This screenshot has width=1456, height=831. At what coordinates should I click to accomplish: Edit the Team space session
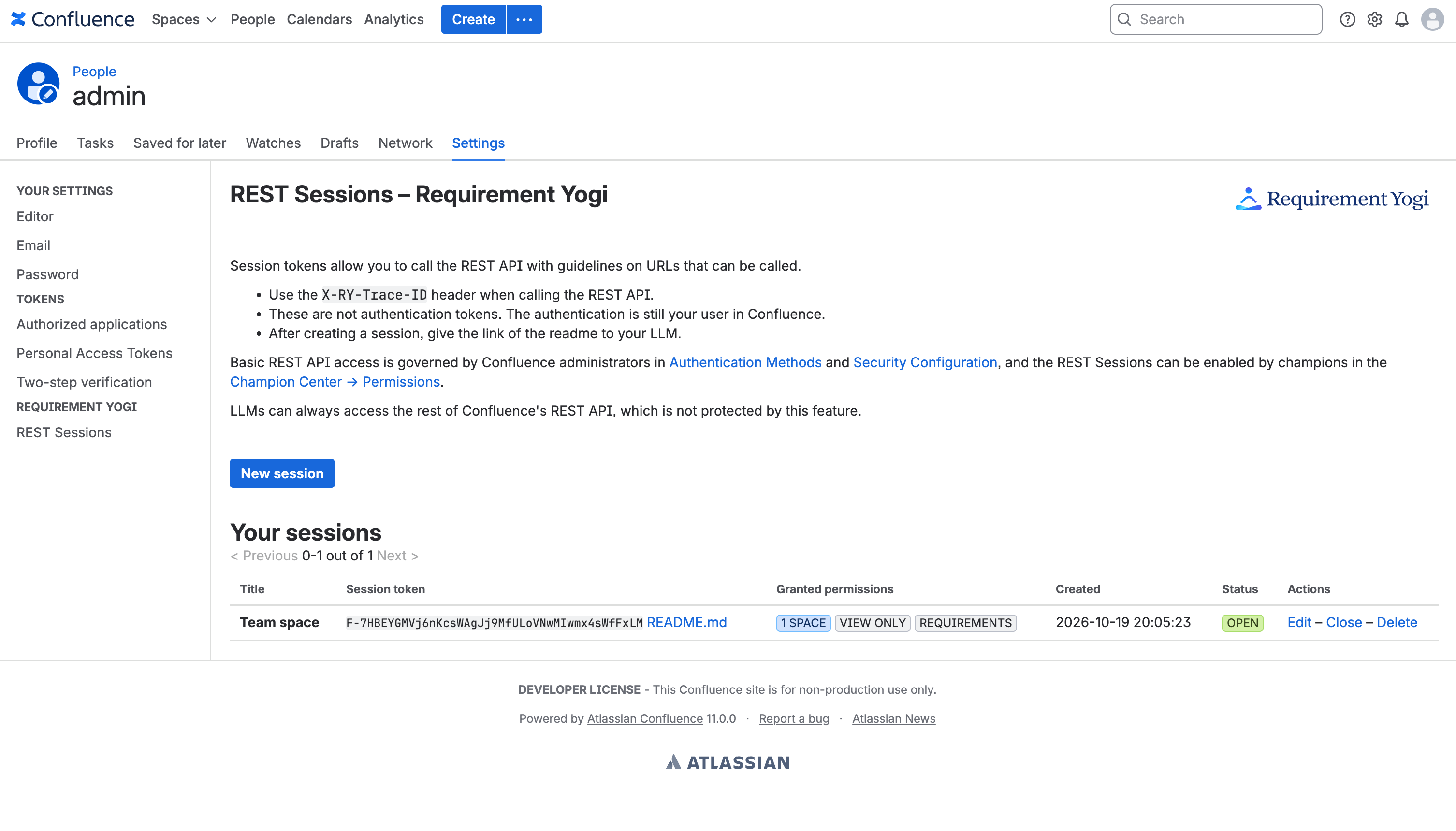point(1299,623)
